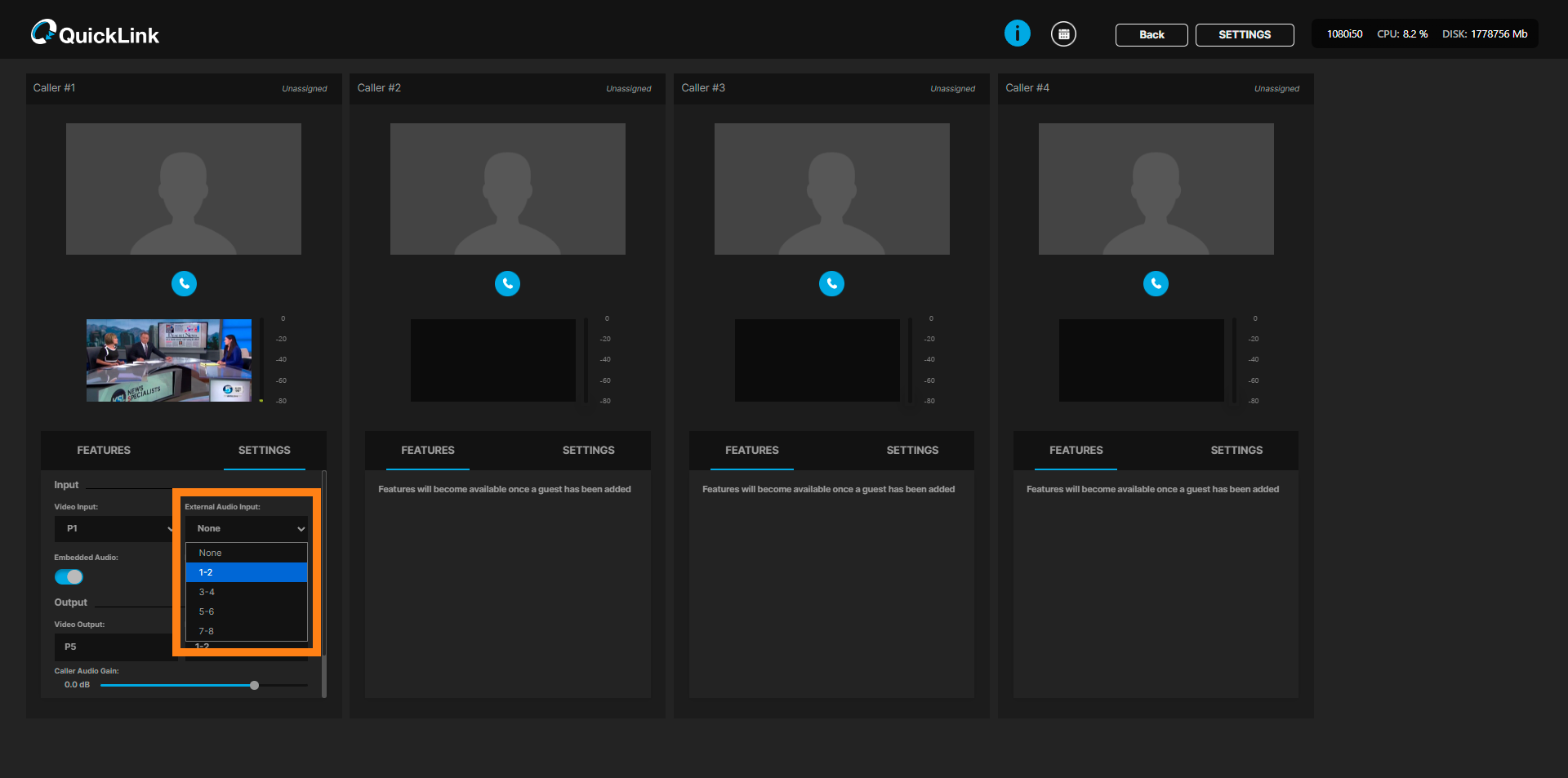Open the Settings tab for Caller #2
1568x778 pixels.
point(588,451)
